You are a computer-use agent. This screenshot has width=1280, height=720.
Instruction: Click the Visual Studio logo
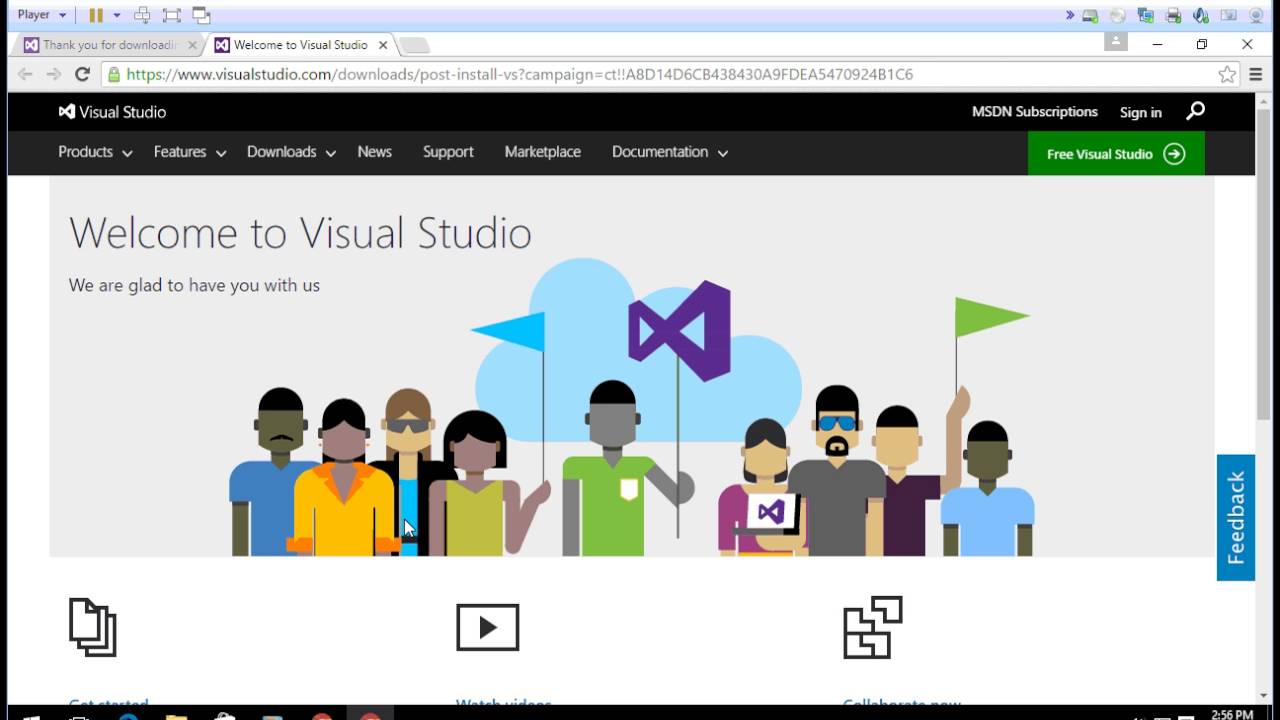(112, 112)
